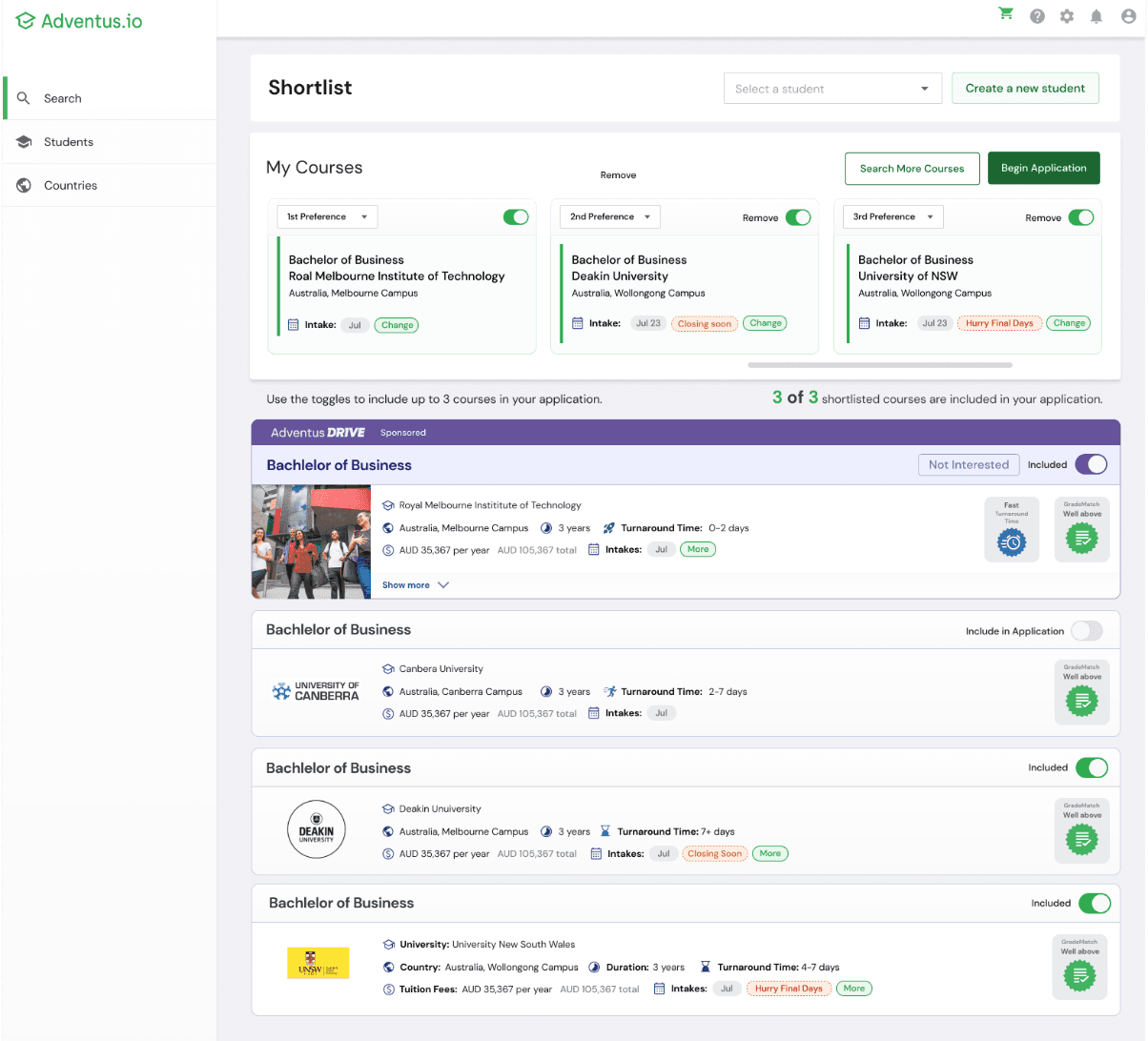Screen dimensions: 1148x1041
Task: Open the Select a student dropdown
Action: (x=832, y=89)
